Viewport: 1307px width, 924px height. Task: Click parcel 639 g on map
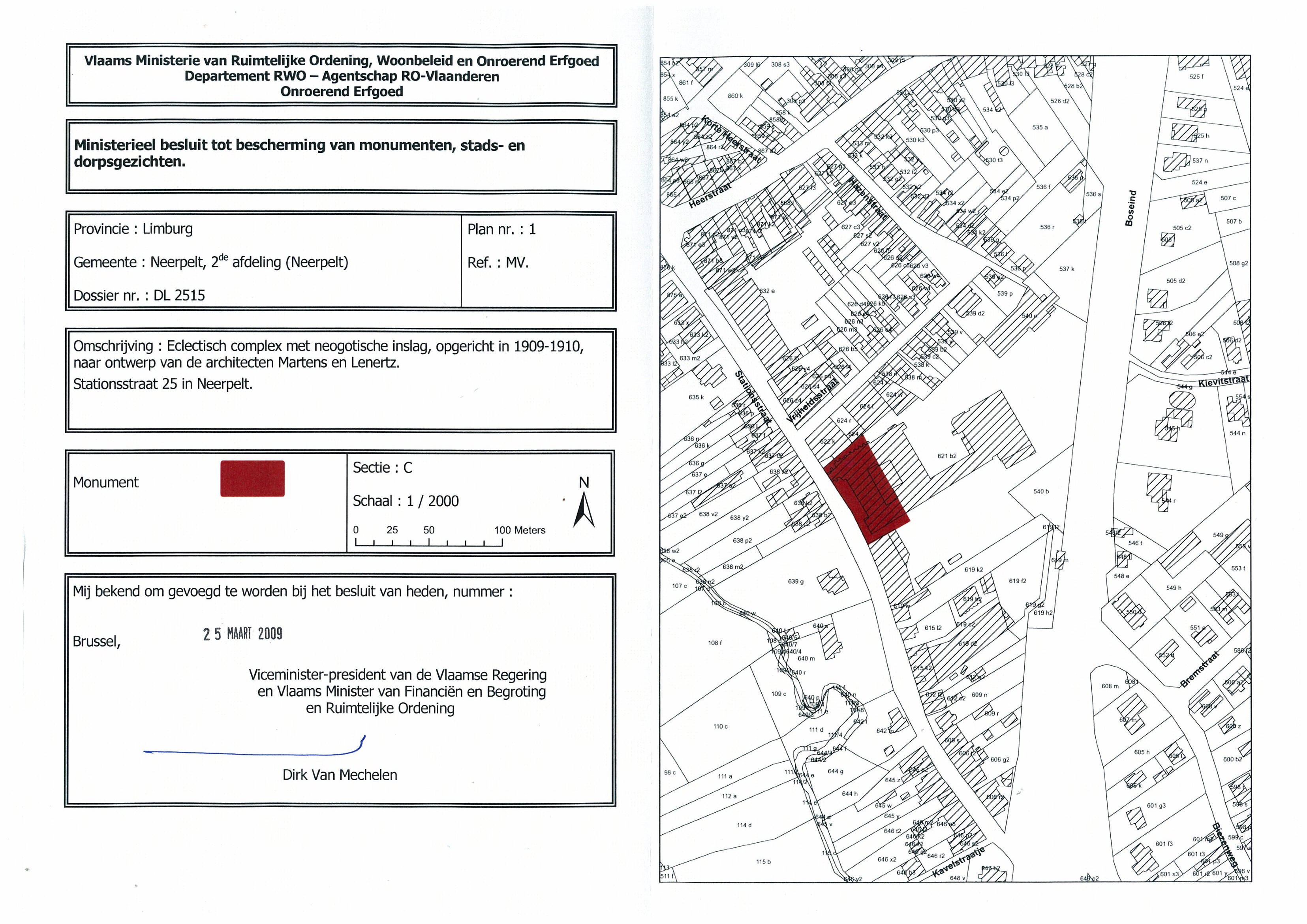pyautogui.click(x=795, y=581)
